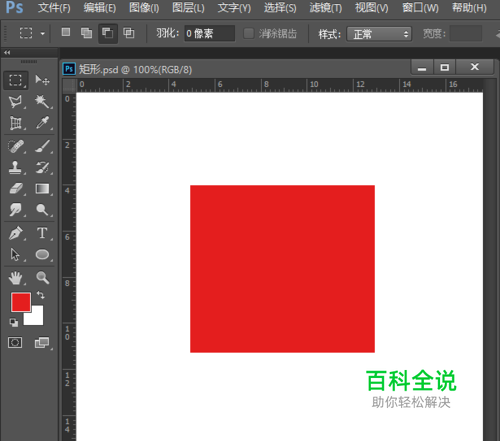Open the 图层(L) menu
Viewport: 500px width, 441px height.
[x=188, y=7]
